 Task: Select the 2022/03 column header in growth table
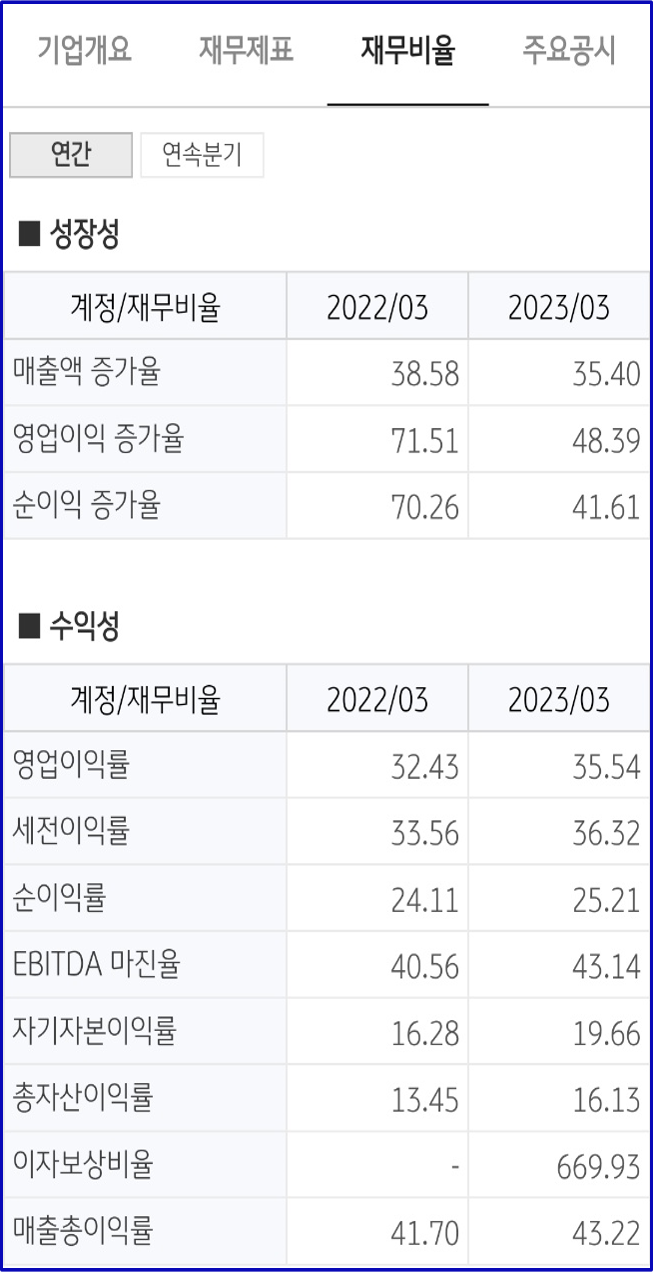pyautogui.click(x=377, y=305)
